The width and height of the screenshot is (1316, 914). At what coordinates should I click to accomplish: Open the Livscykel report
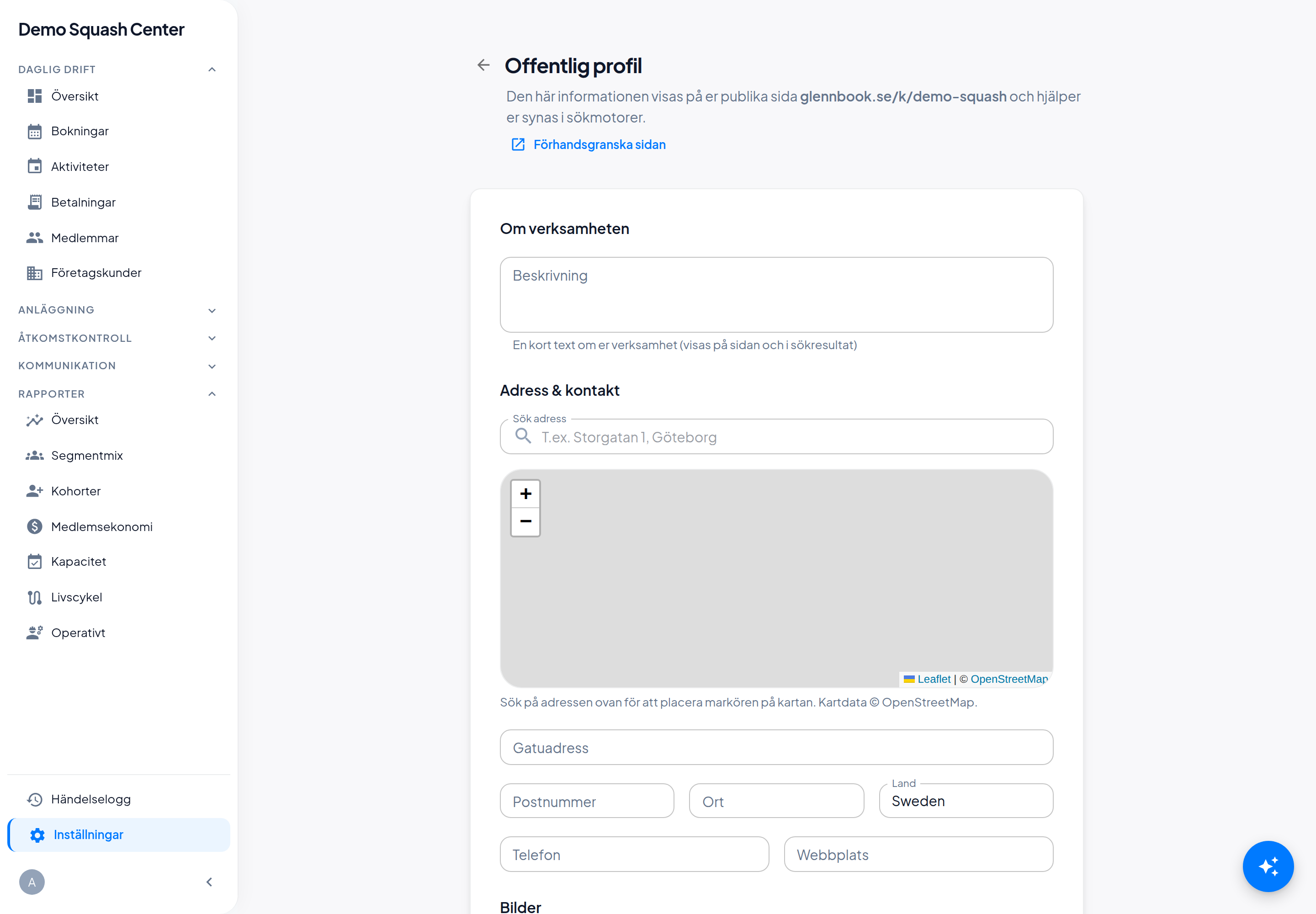pyautogui.click(x=118, y=597)
